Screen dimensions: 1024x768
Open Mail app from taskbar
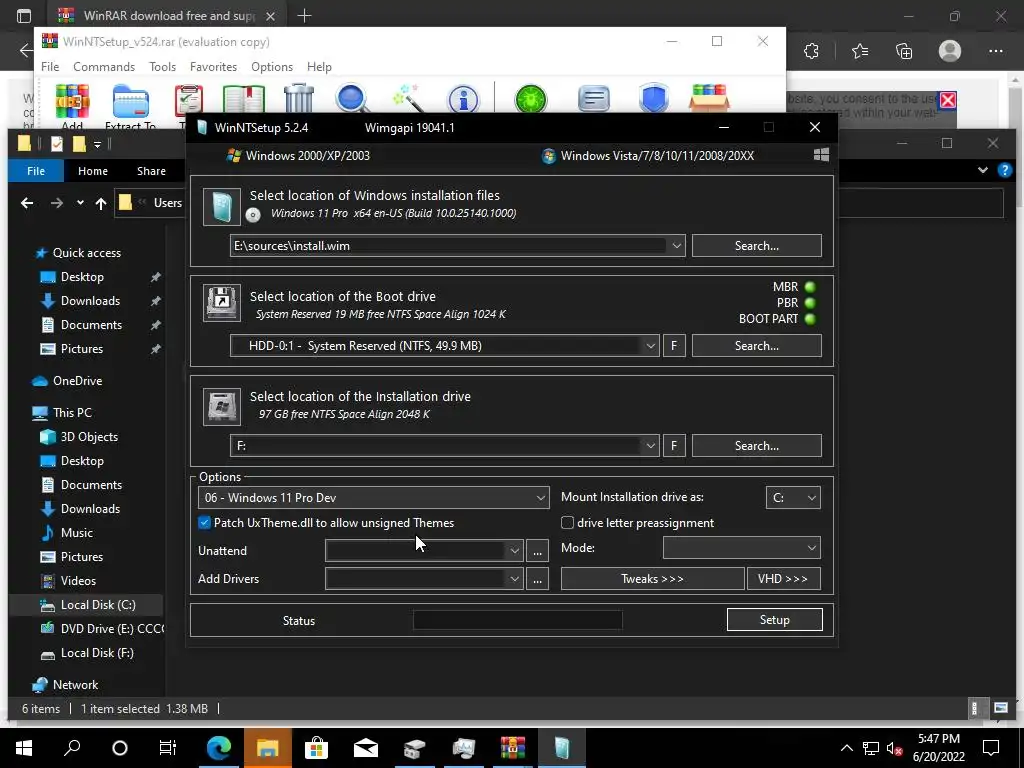coord(366,748)
